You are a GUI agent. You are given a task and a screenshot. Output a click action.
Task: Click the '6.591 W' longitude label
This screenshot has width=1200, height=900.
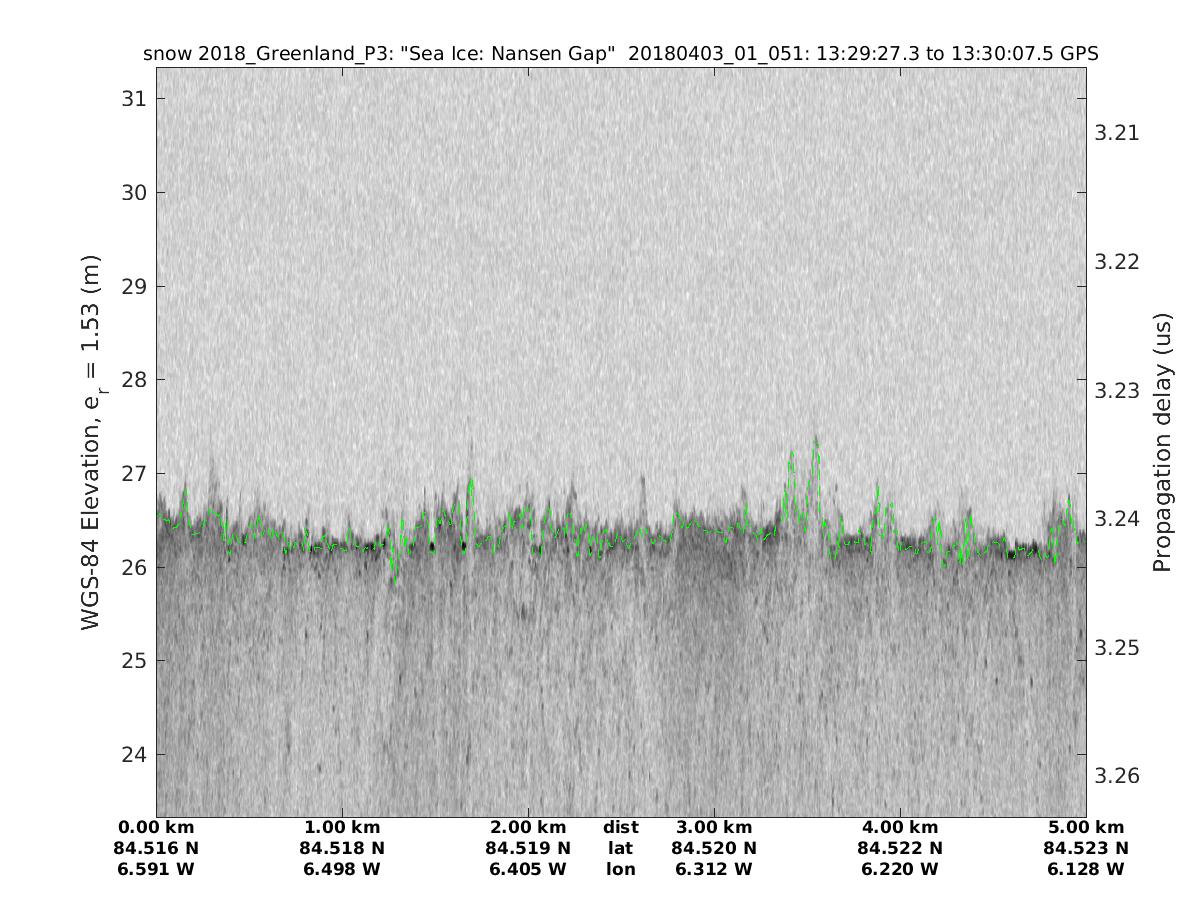[156, 869]
